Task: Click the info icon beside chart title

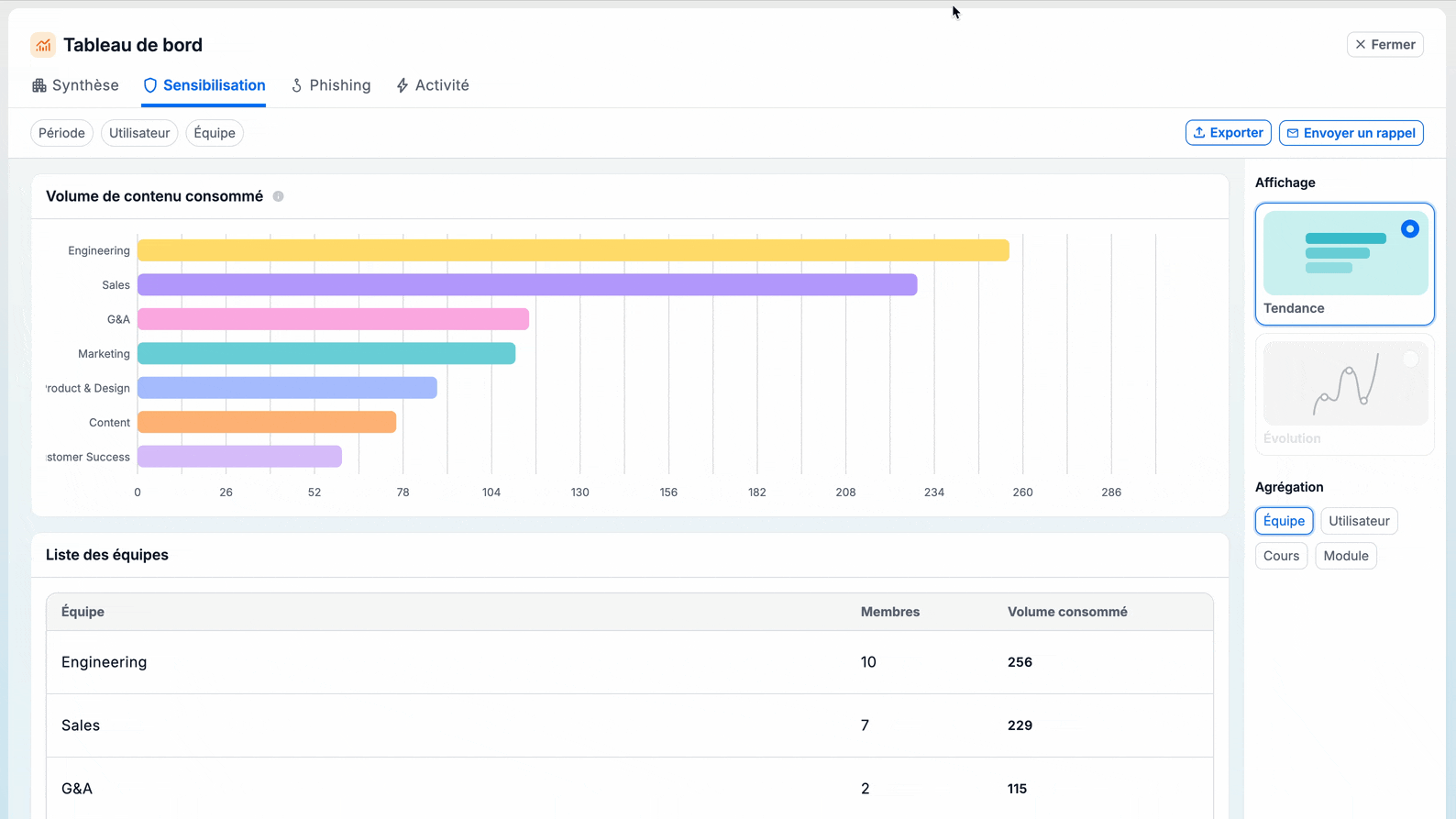Action: [279, 196]
